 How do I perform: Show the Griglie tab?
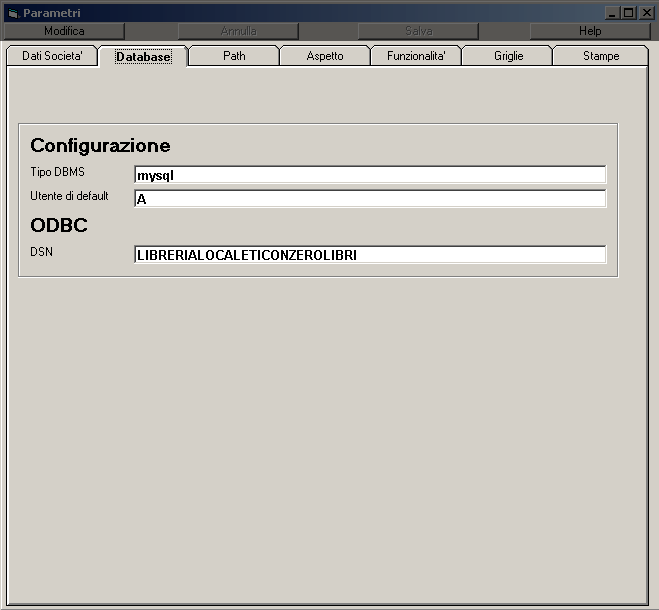(x=508, y=56)
